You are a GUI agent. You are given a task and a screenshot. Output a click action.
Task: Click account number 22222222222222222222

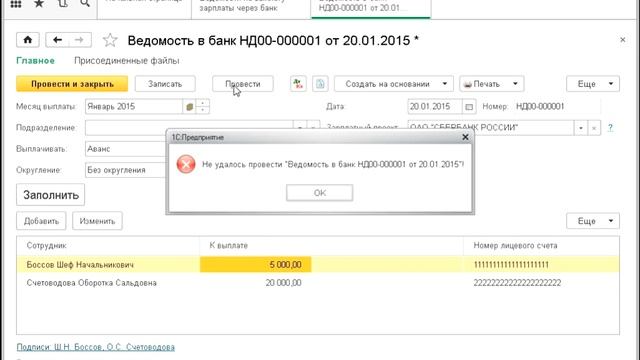click(x=517, y=282)
